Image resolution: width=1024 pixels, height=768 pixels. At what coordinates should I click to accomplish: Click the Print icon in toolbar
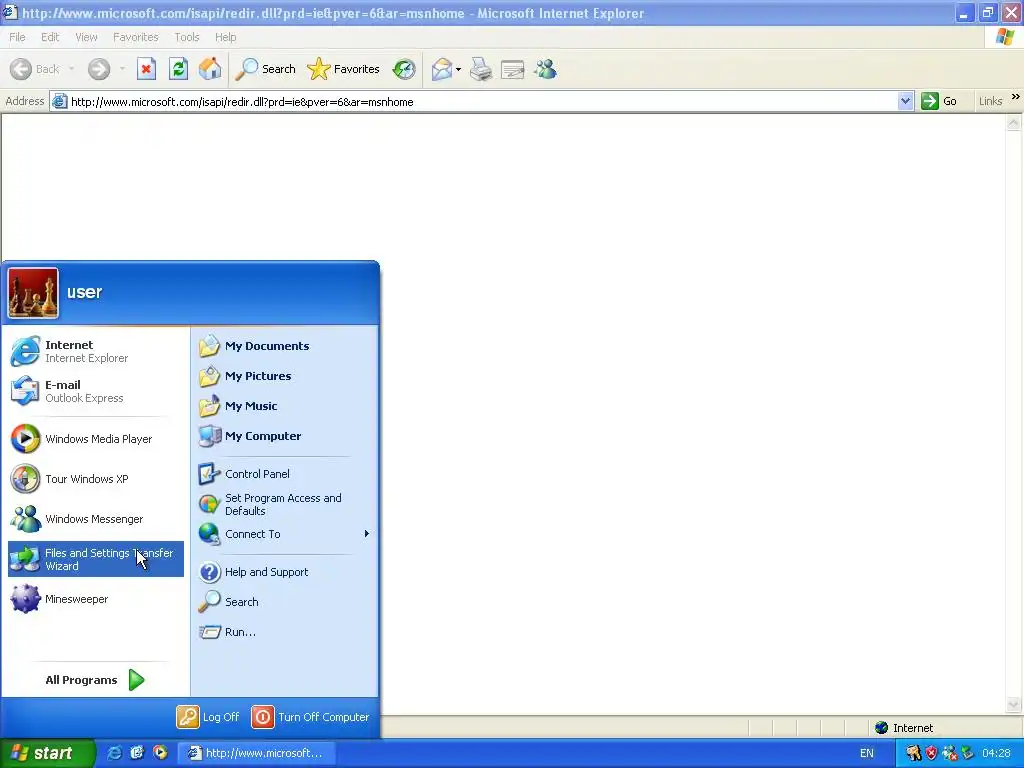(x=481, y=69)
